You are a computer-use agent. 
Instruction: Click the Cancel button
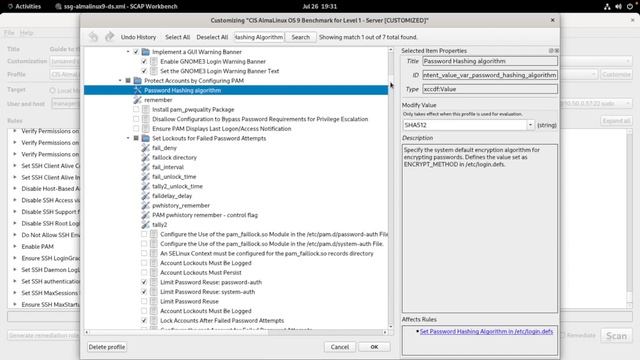[x=340, y=347]
